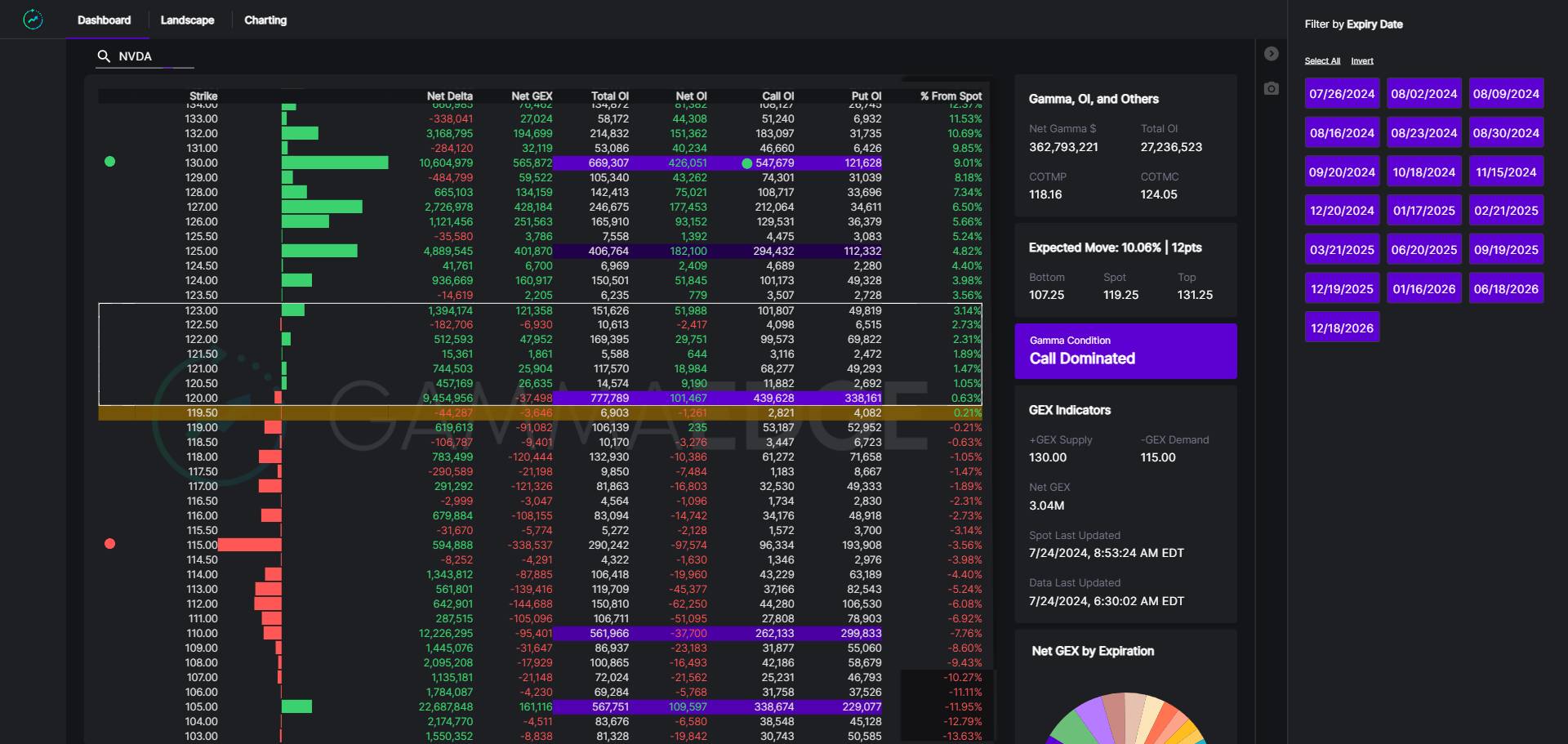The height and width of the screenshot is (744, 1568).
Task: Switch to the Landscape tab
Action: point(187,20)
